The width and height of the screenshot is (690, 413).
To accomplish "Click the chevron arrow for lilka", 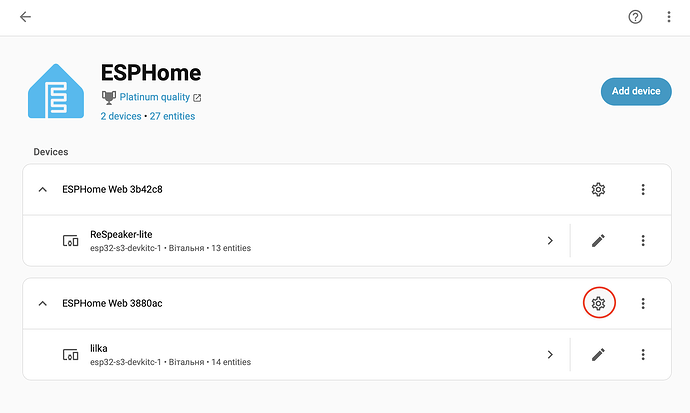I will tap(550, 354).
